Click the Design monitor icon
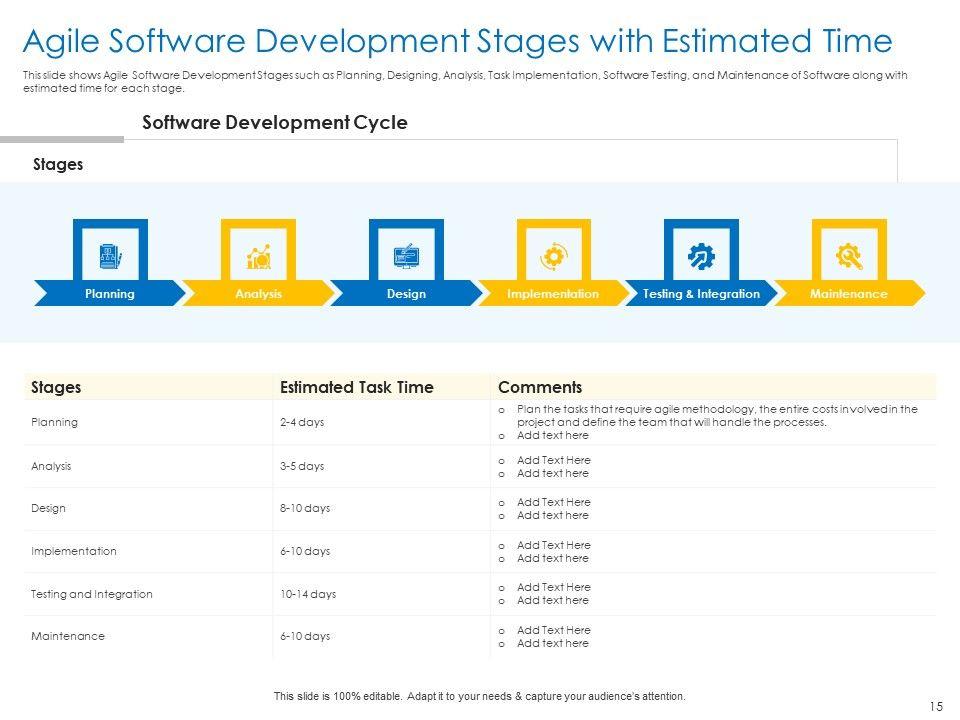The height and width of the screenshot is (720, 960). click(406, 256)
